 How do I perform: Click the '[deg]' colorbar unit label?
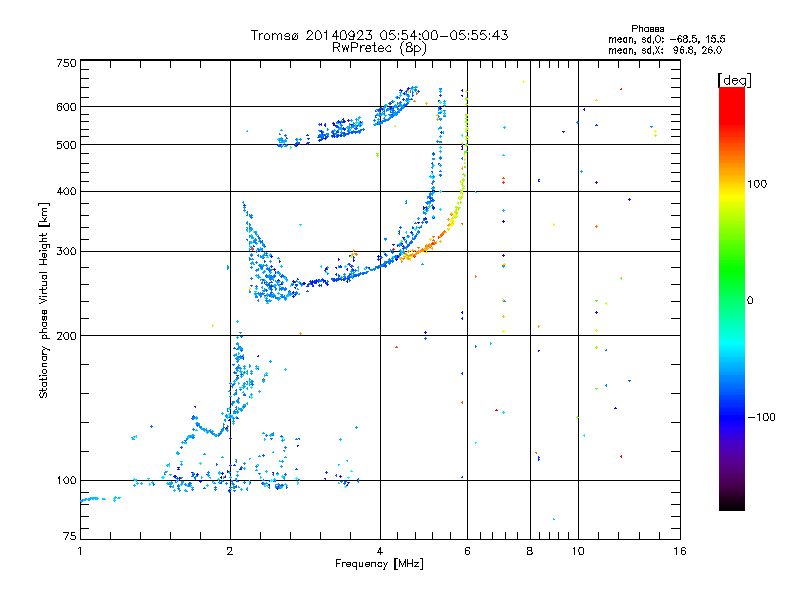734,80
